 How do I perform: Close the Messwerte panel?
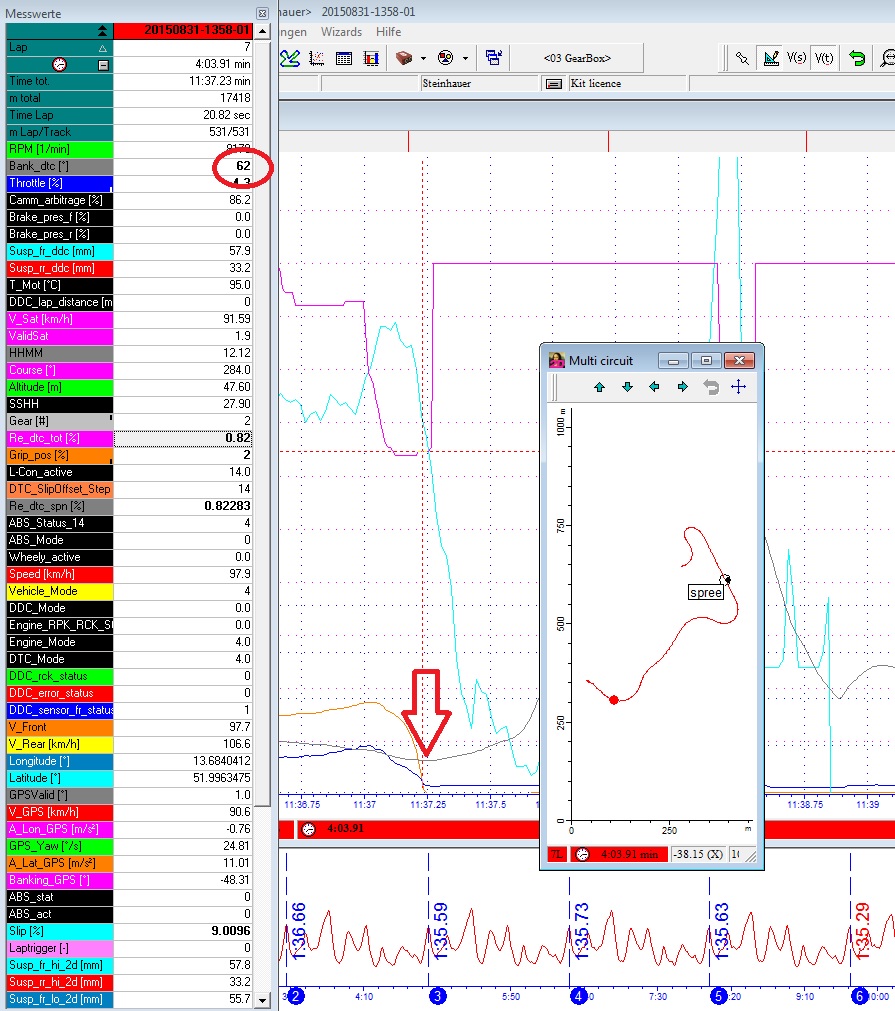coord(262,13)
